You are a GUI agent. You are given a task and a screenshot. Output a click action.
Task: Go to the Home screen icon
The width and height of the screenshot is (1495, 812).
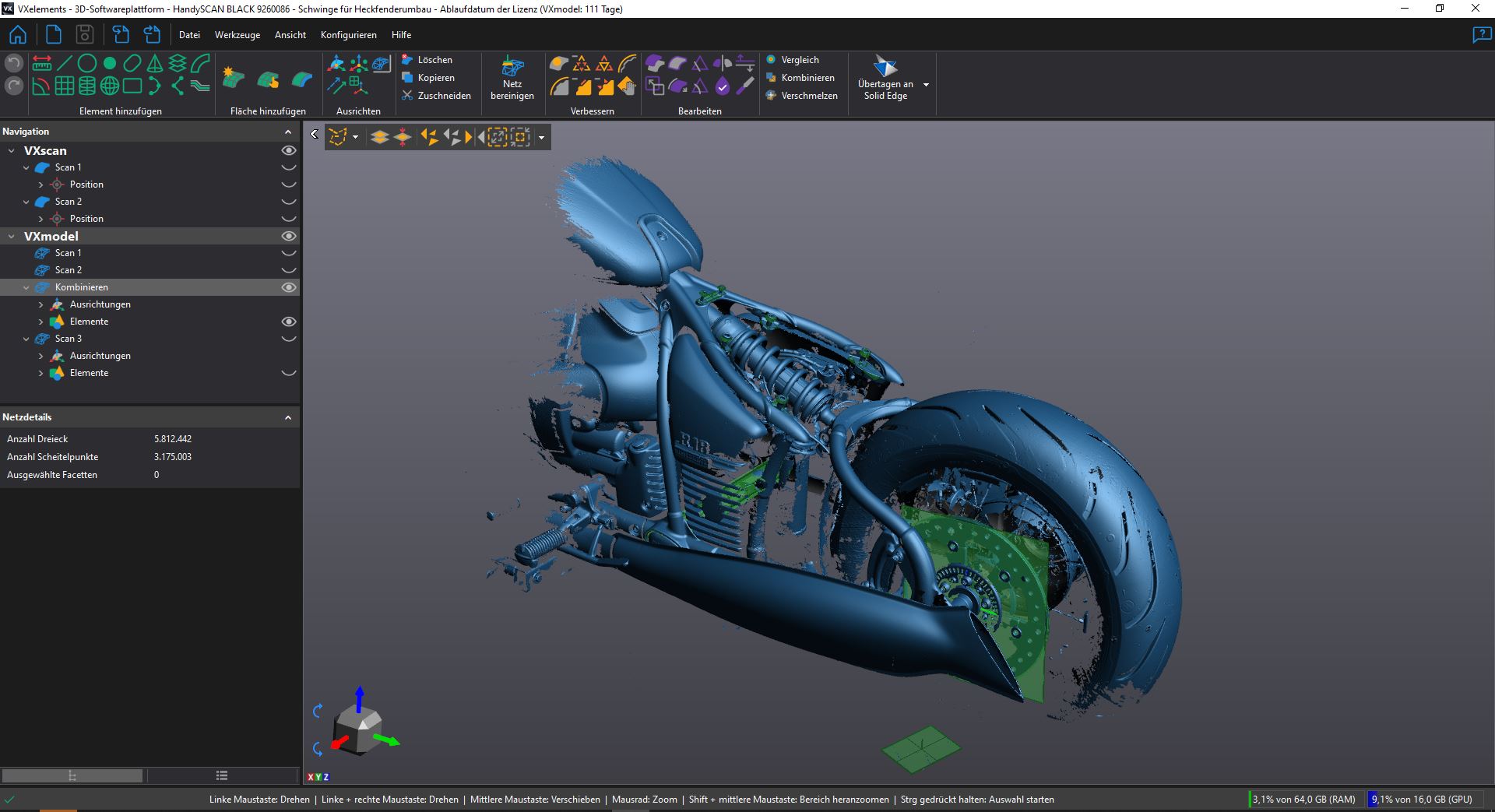point(17,34)
